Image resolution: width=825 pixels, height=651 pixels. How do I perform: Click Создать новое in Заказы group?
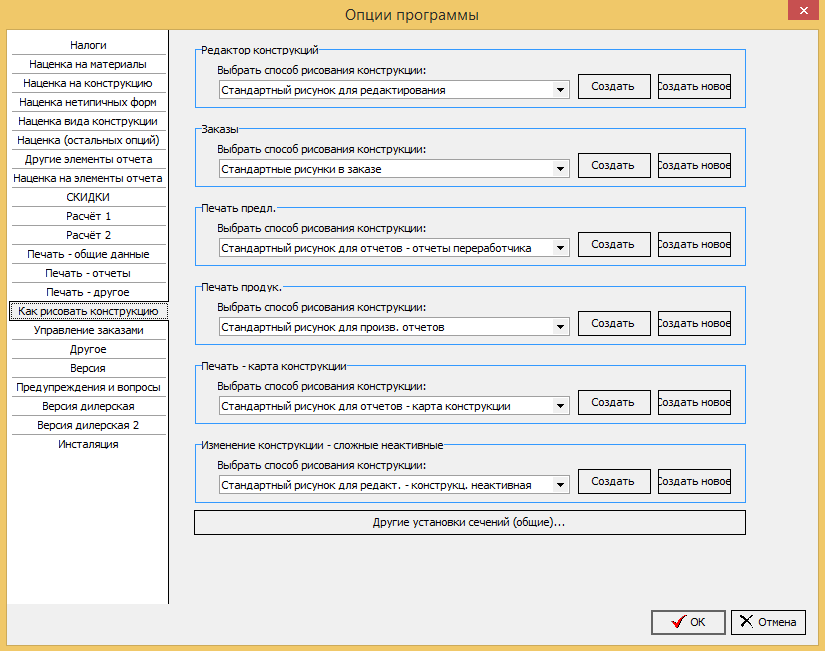pos(694,165)
